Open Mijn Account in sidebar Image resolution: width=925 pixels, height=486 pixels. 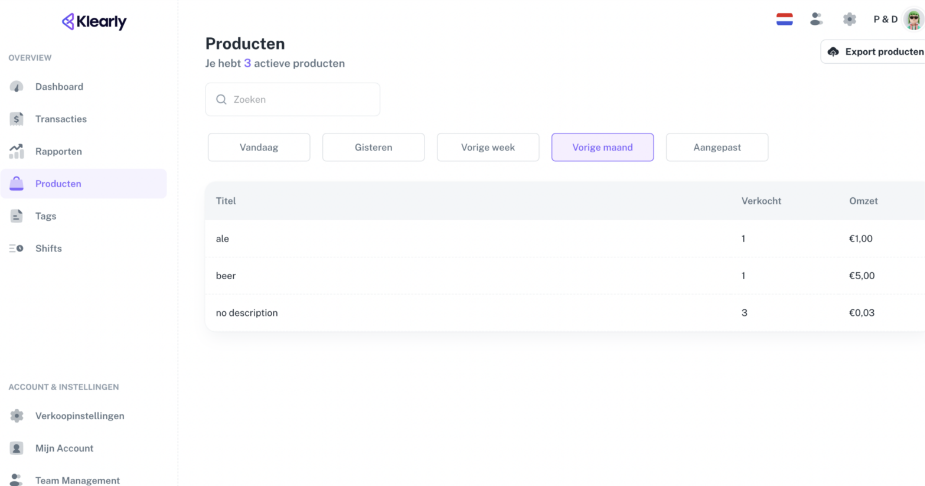[x=64, y=448]
